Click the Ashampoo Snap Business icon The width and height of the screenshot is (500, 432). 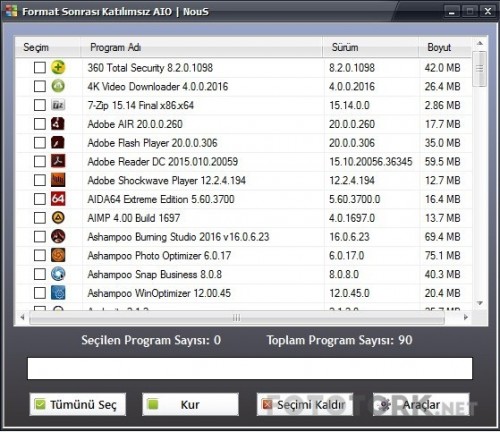point(58,274)
